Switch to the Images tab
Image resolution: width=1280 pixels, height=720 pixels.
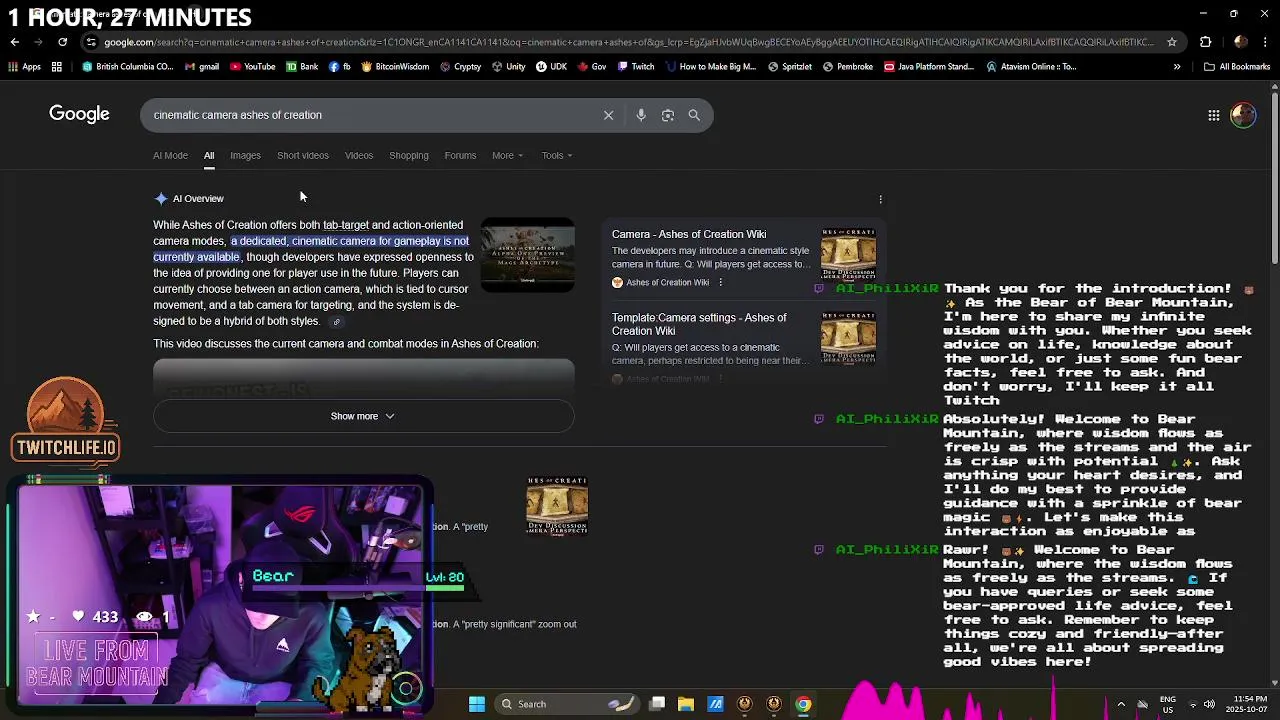245,155
